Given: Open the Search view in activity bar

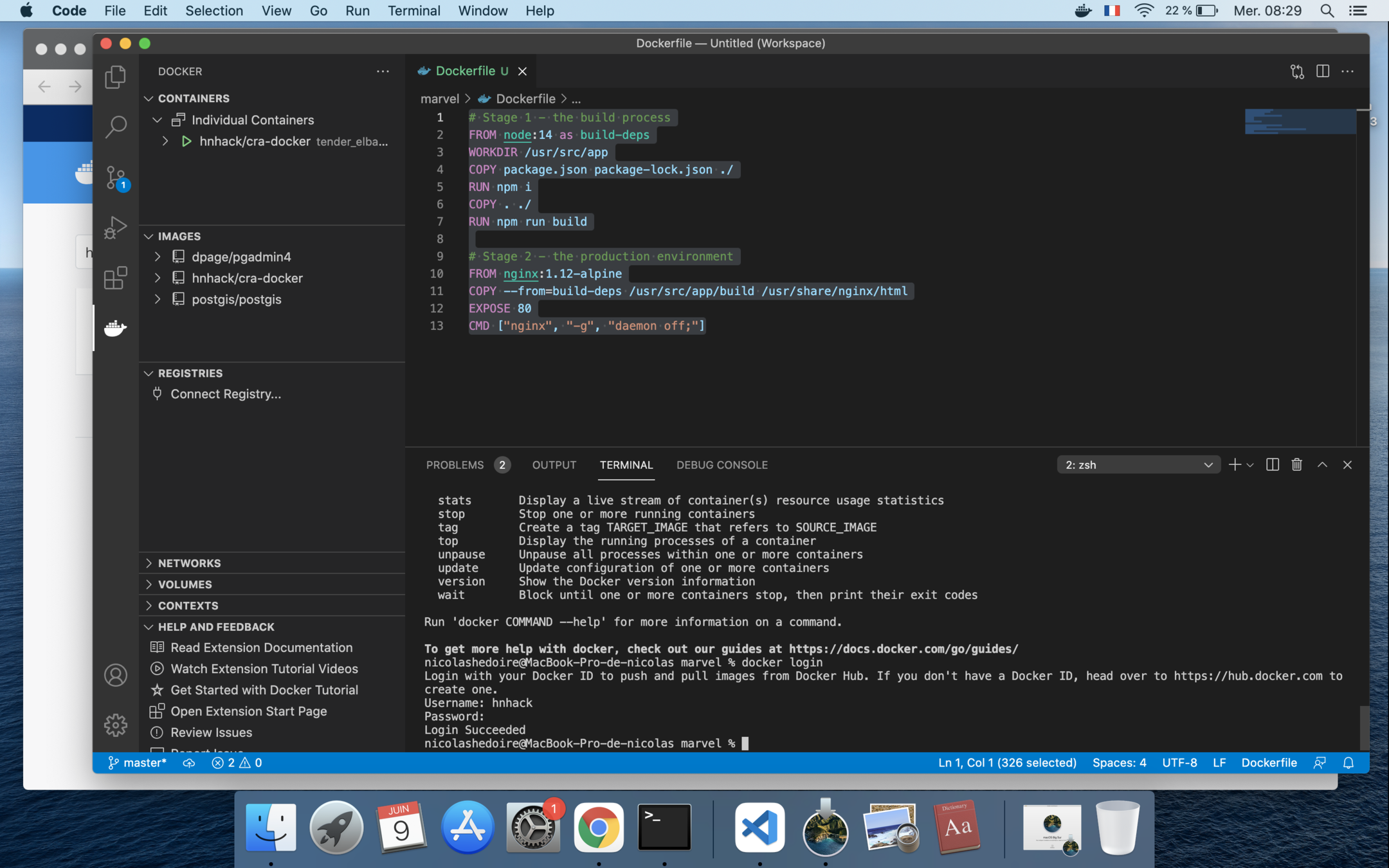Looking at the screenshot, I should (x=115, y=127).
